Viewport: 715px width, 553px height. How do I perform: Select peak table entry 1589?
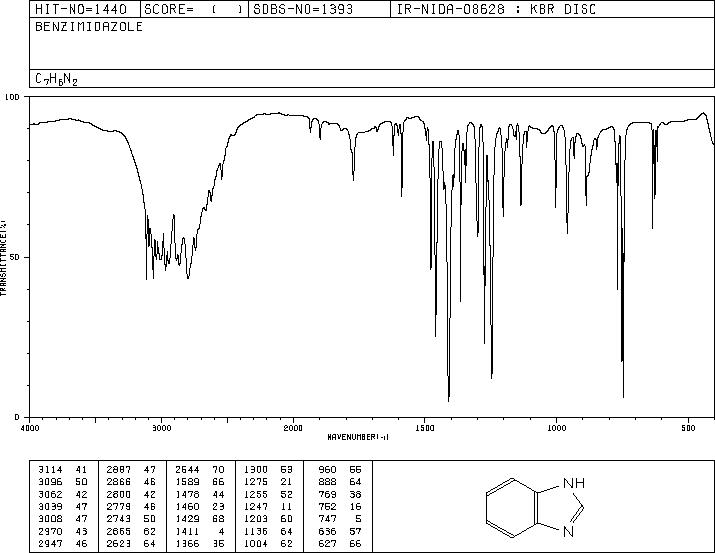tap(200, 482)
